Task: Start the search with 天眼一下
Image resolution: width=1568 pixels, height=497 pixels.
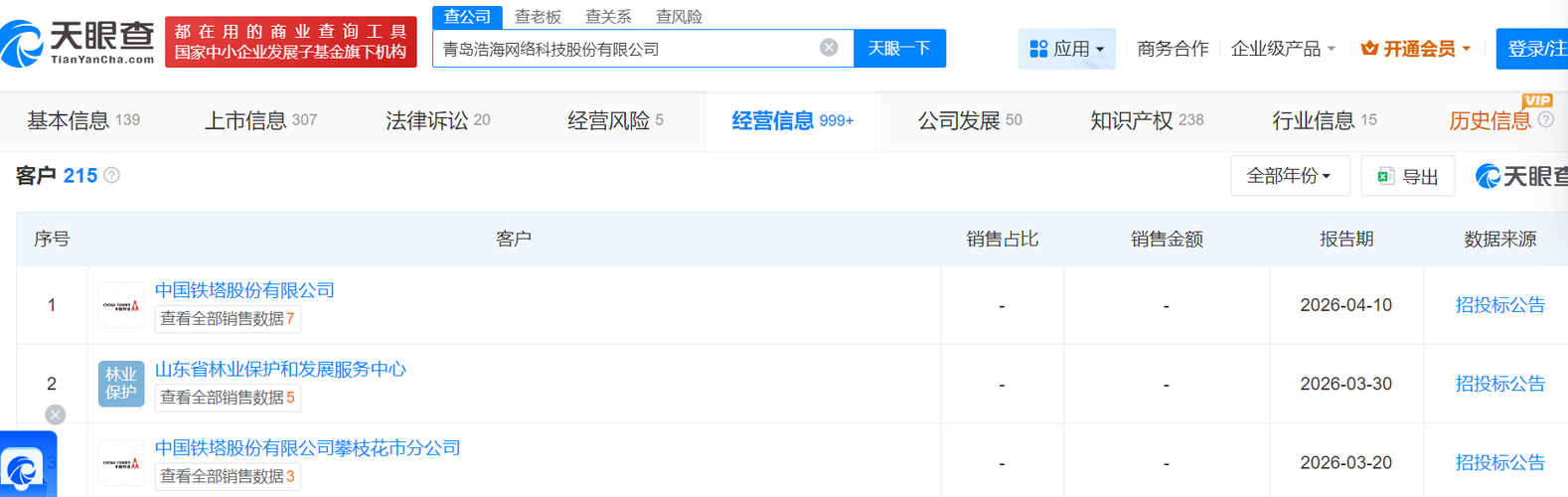Action: pyautogui.click(x=899, y=48)
